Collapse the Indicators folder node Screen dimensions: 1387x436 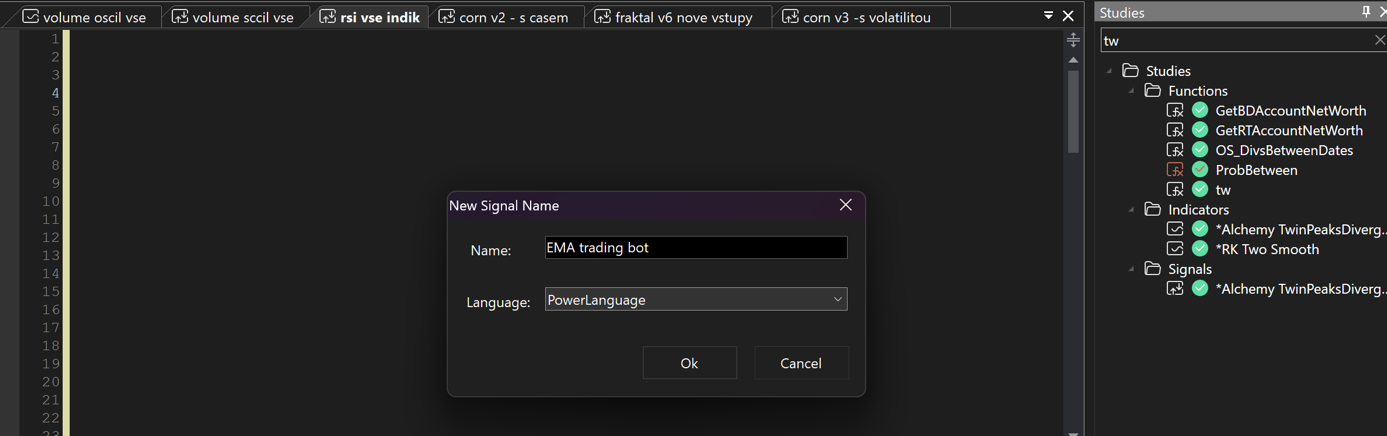pos(1132,210)
